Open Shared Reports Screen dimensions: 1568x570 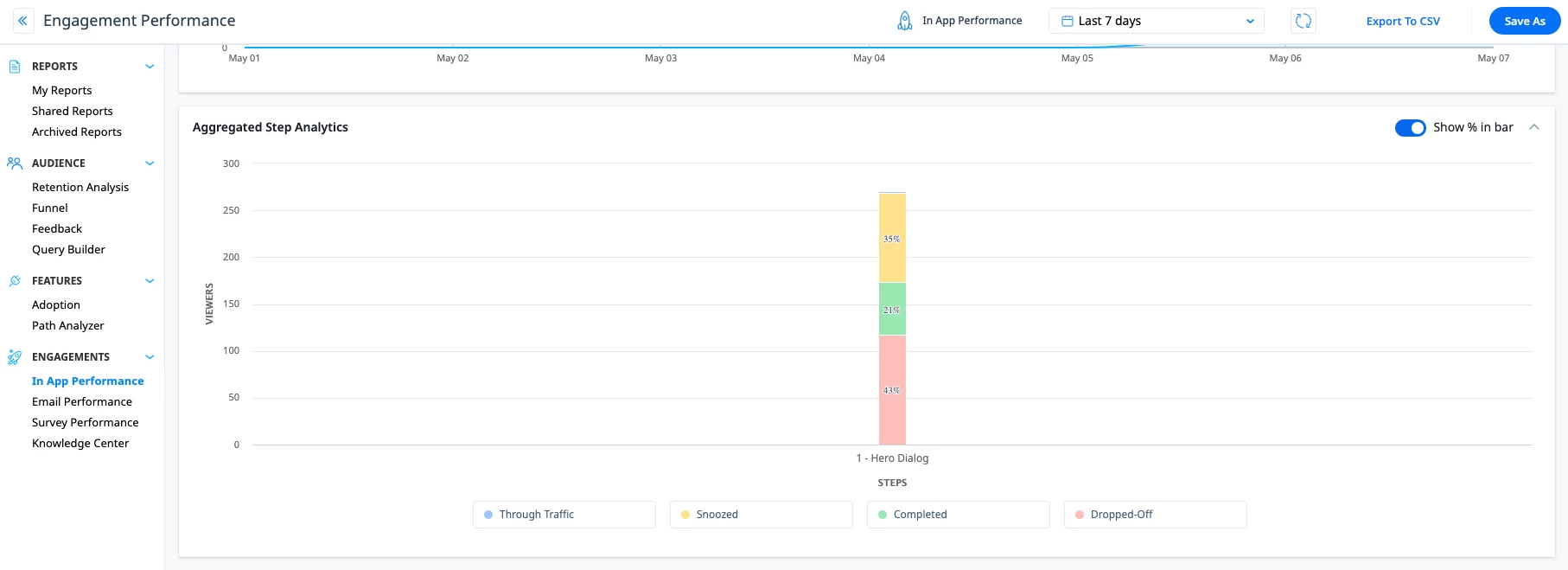point(73,112)
